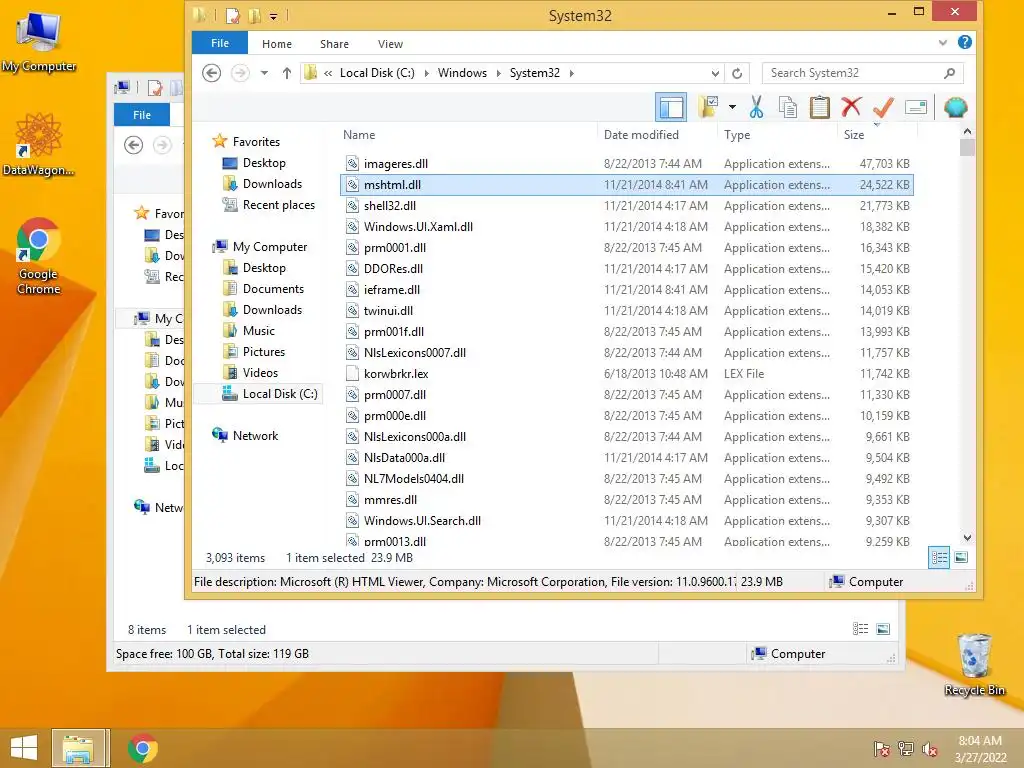Viewport: 1024px width, 768px height.
Task: Go back in System32 window
Action: (x=212, y=72)
